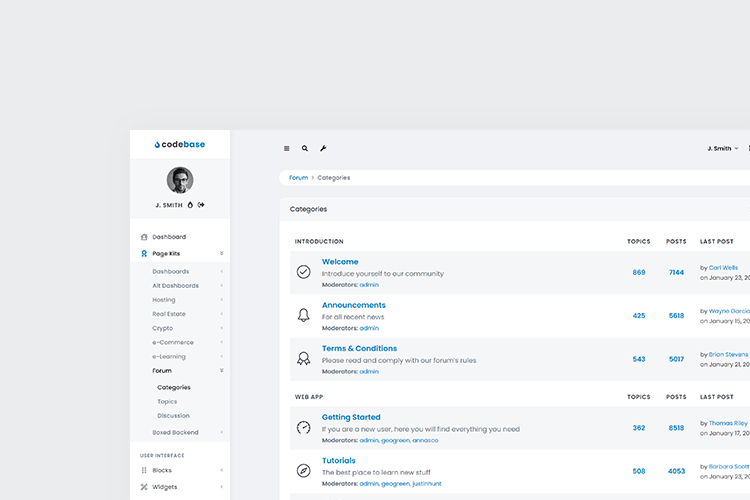Click the Tutorials compass icon
Viewport: 750px width, 500px height.
coord(304,470)
